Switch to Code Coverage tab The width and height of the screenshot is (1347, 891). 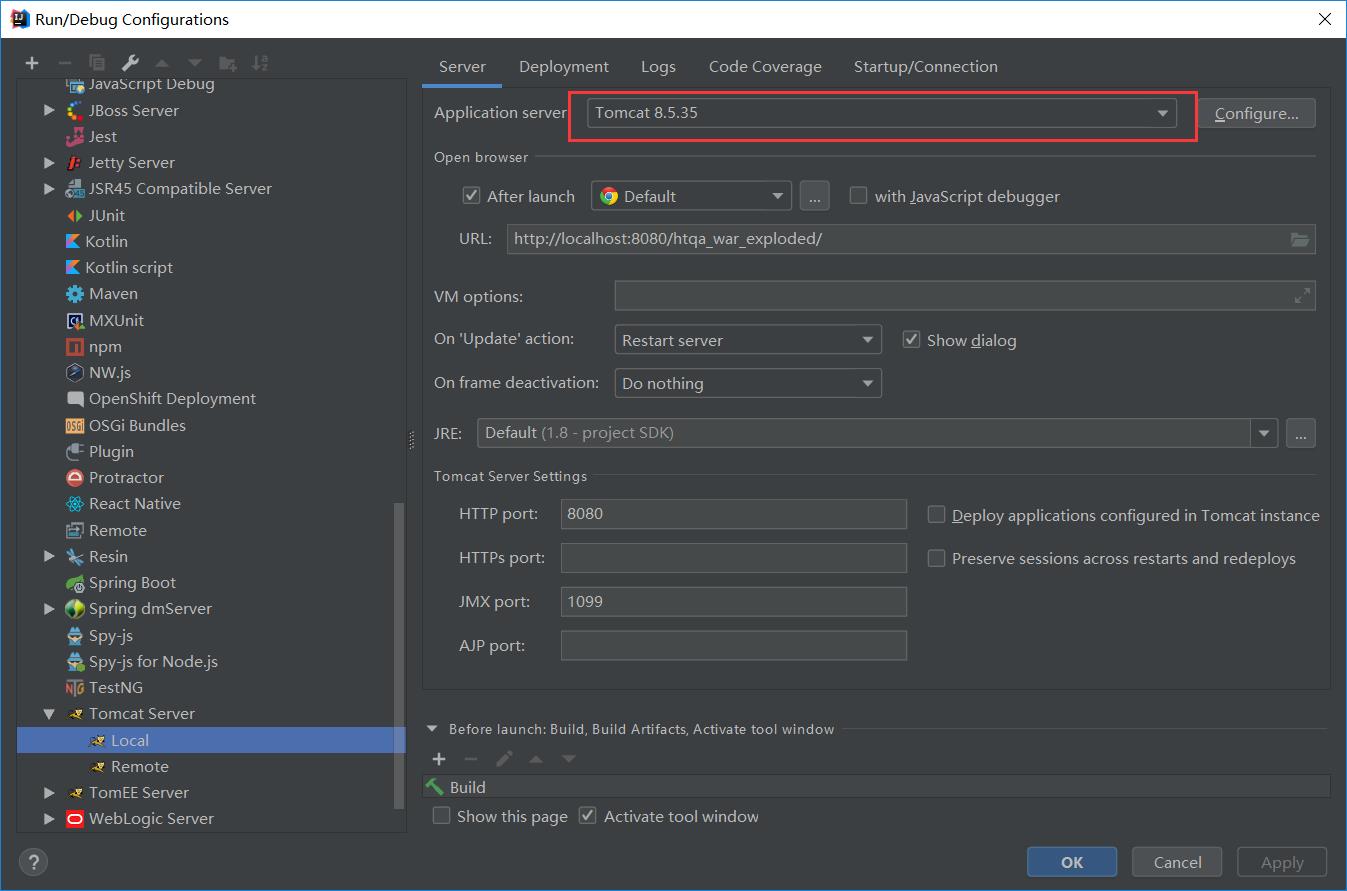tap(765, 66)
